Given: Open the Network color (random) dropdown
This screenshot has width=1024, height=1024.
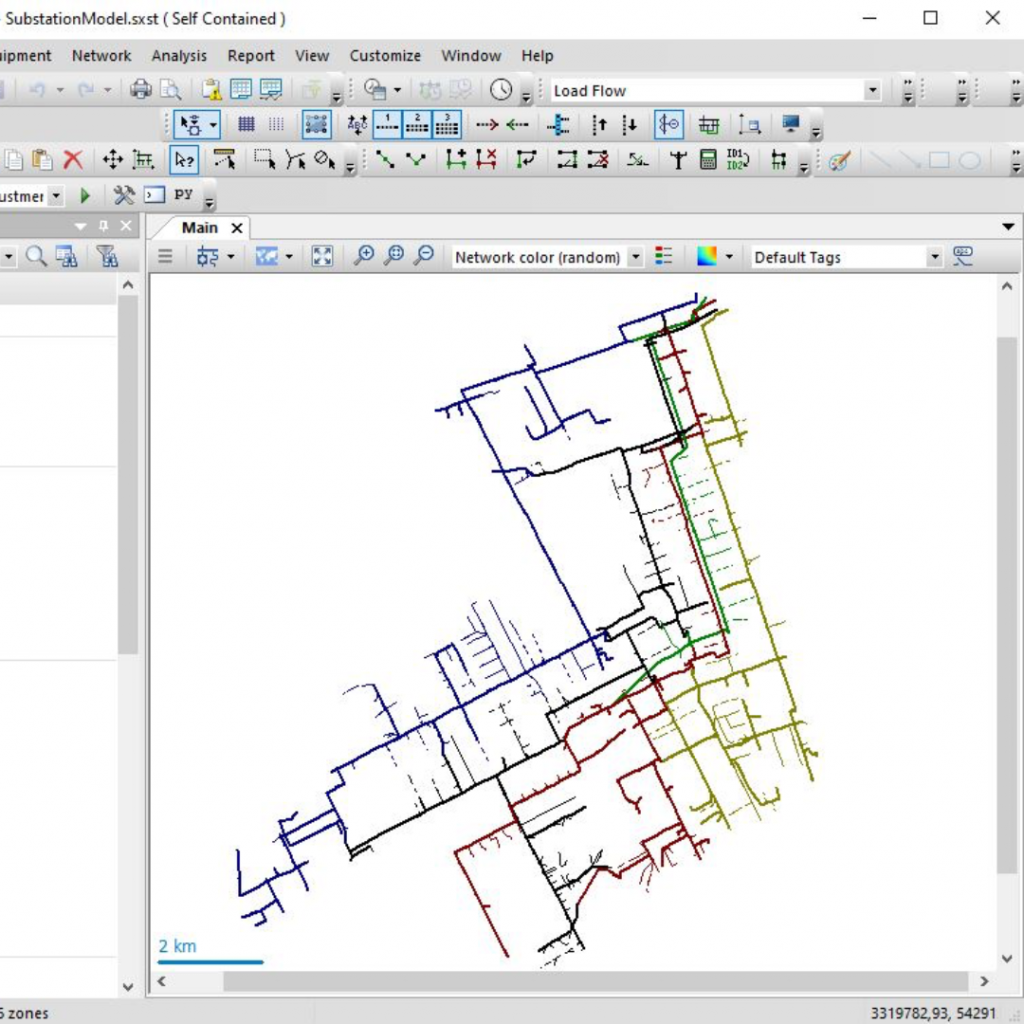Looking at the screenshot, I should click(635, 256).
